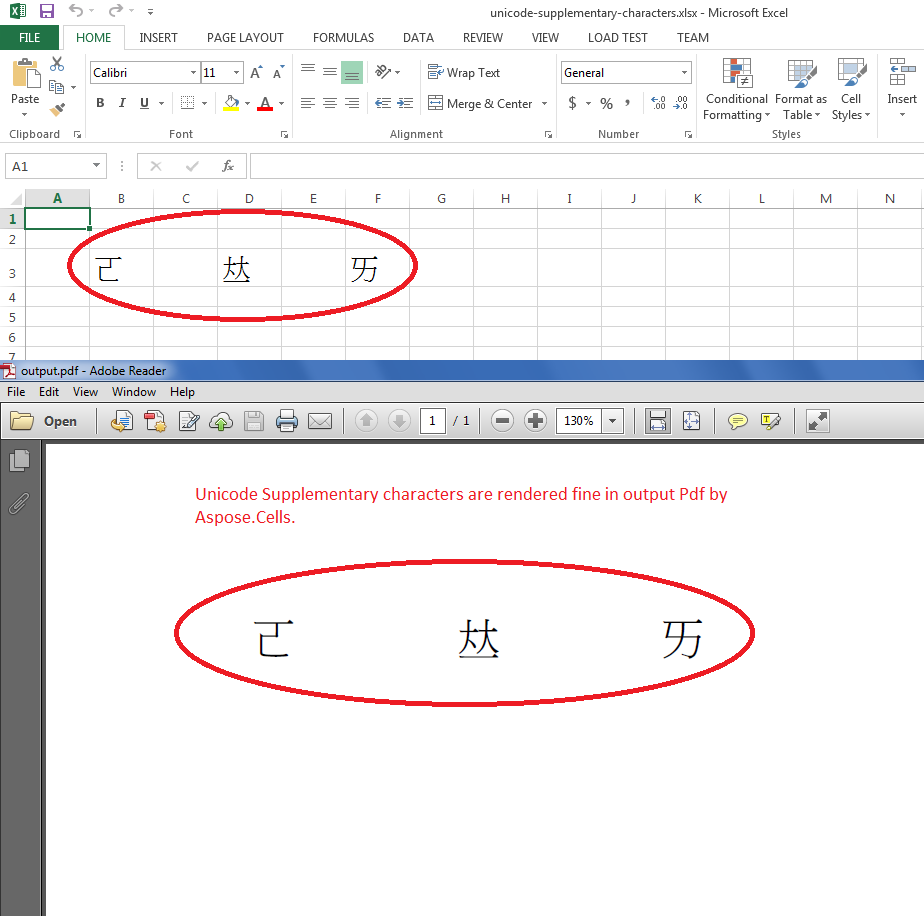
Task: Click the Open button in Adobe Reader
Action: click(x=45, y=421)
